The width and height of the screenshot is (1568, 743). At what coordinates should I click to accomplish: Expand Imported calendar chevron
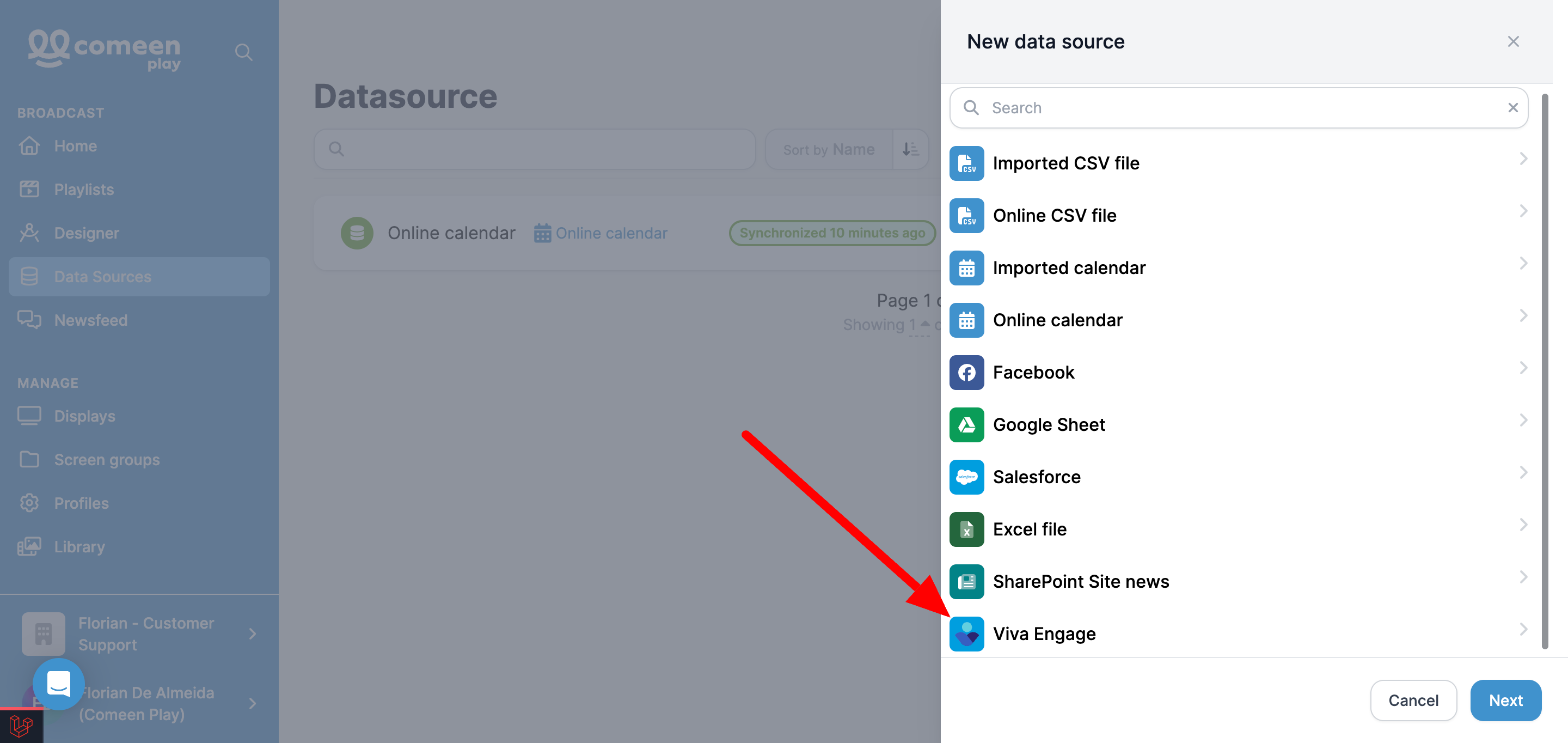click(x=1523, y=264)
